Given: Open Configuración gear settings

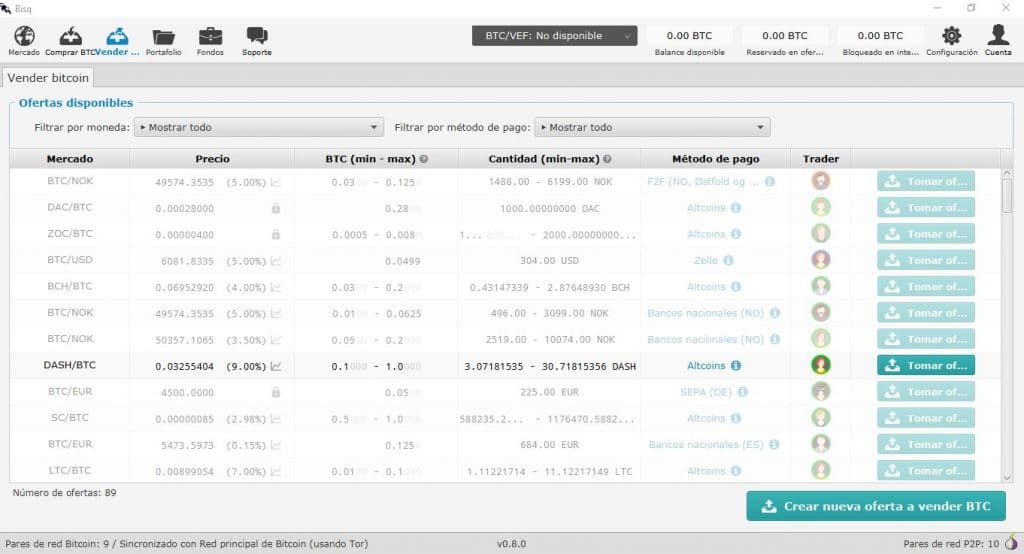Looking at the screenshot, I should click(952, 41).
